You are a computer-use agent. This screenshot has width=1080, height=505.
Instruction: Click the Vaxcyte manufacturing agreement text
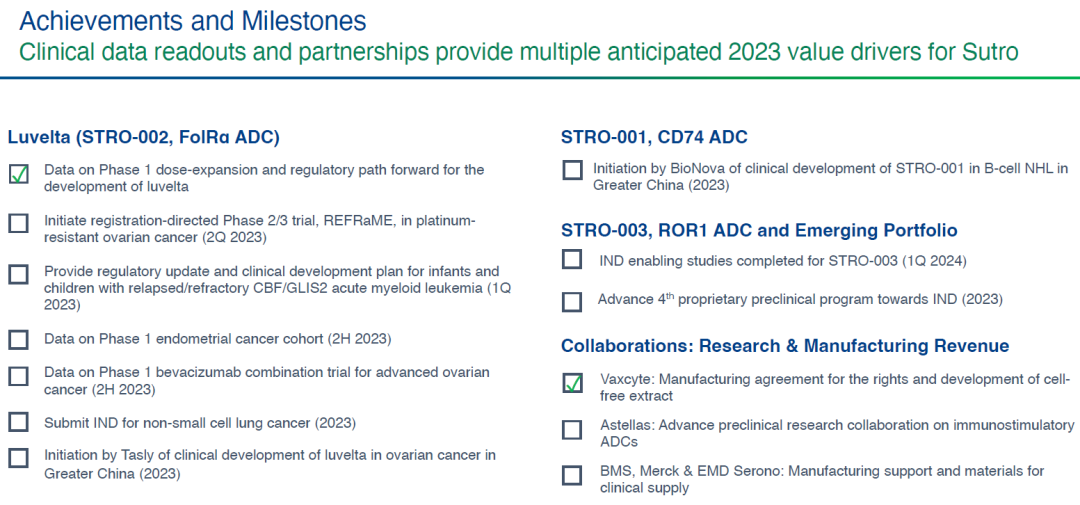point(833,388)
